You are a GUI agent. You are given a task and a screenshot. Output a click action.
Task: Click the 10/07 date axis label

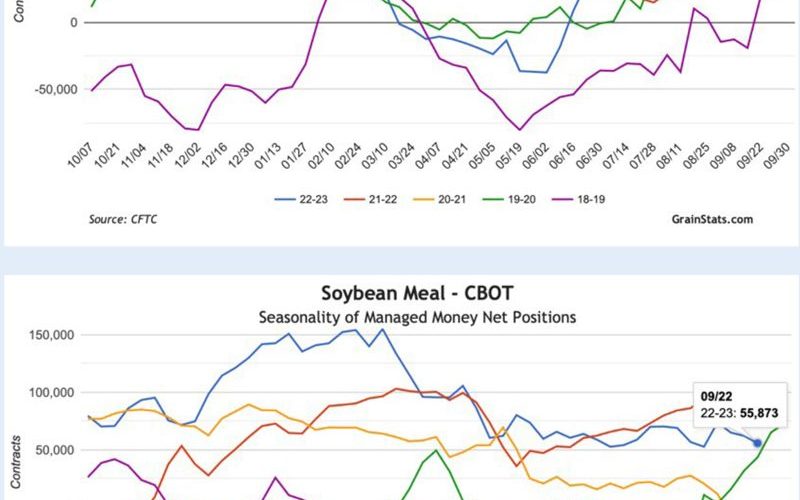pyautogui.click(x=80, y=155)
